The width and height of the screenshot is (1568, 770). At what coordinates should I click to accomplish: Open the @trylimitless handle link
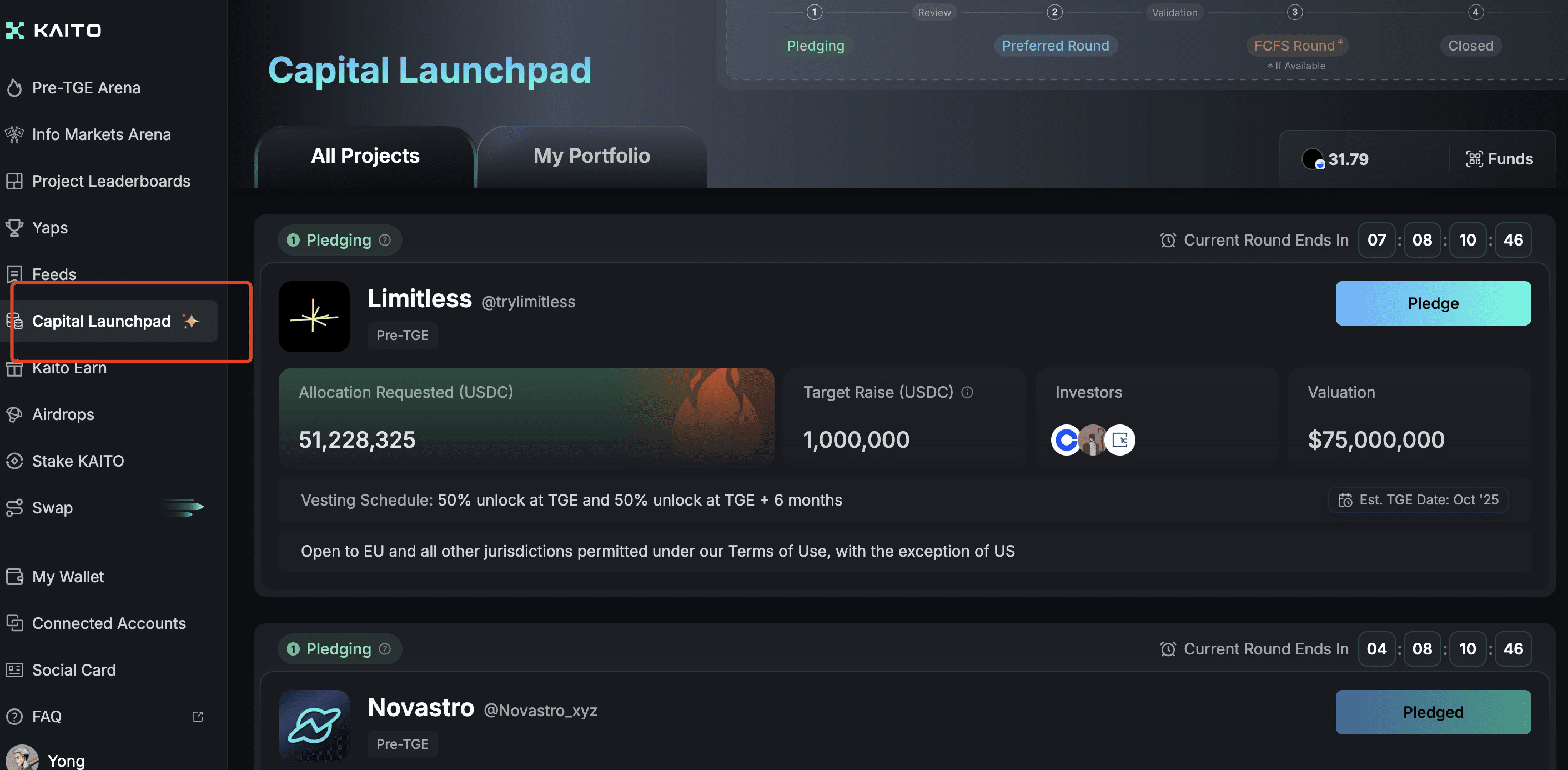(x=527, y=302)
